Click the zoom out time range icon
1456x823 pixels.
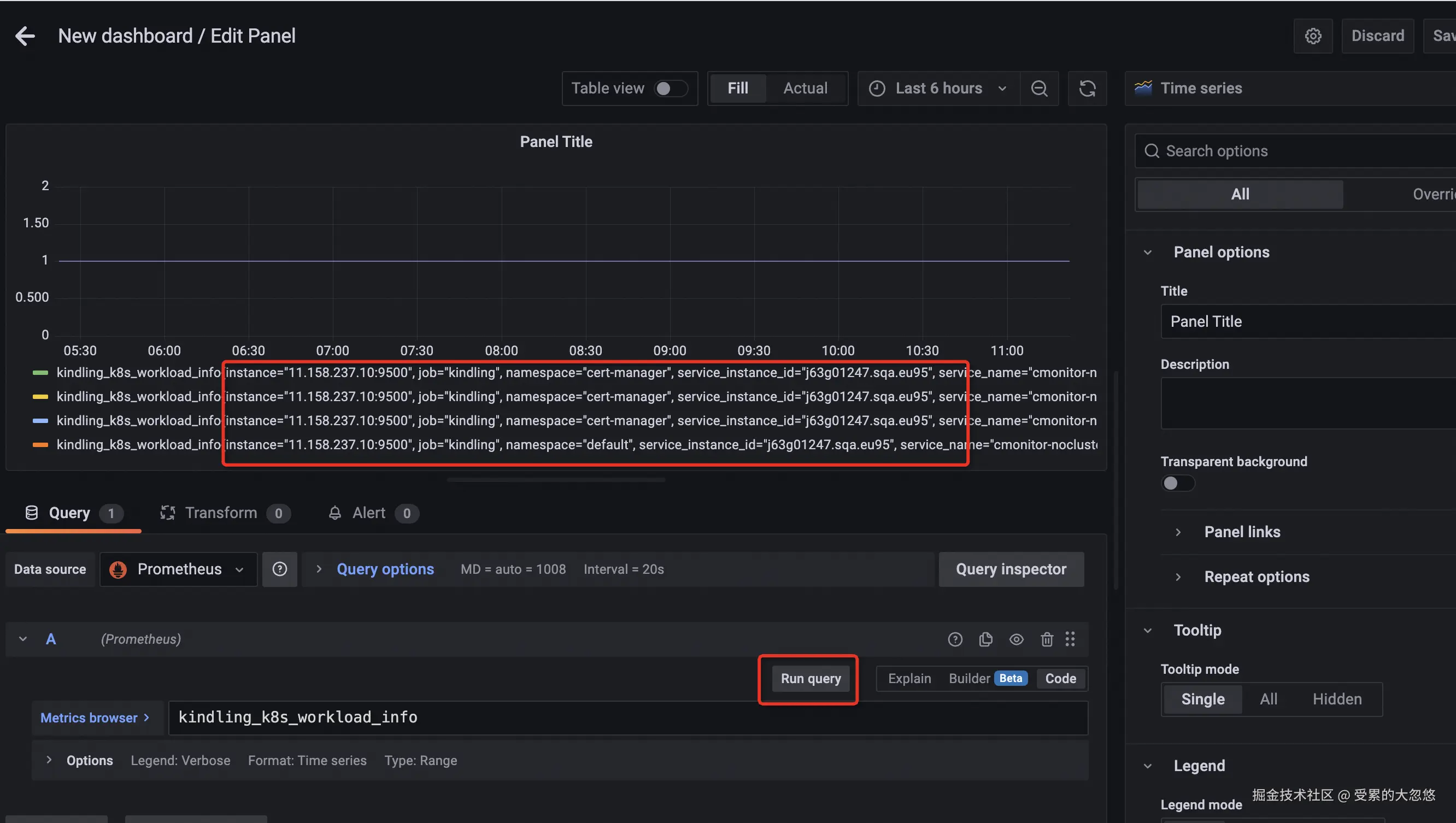1039,89
